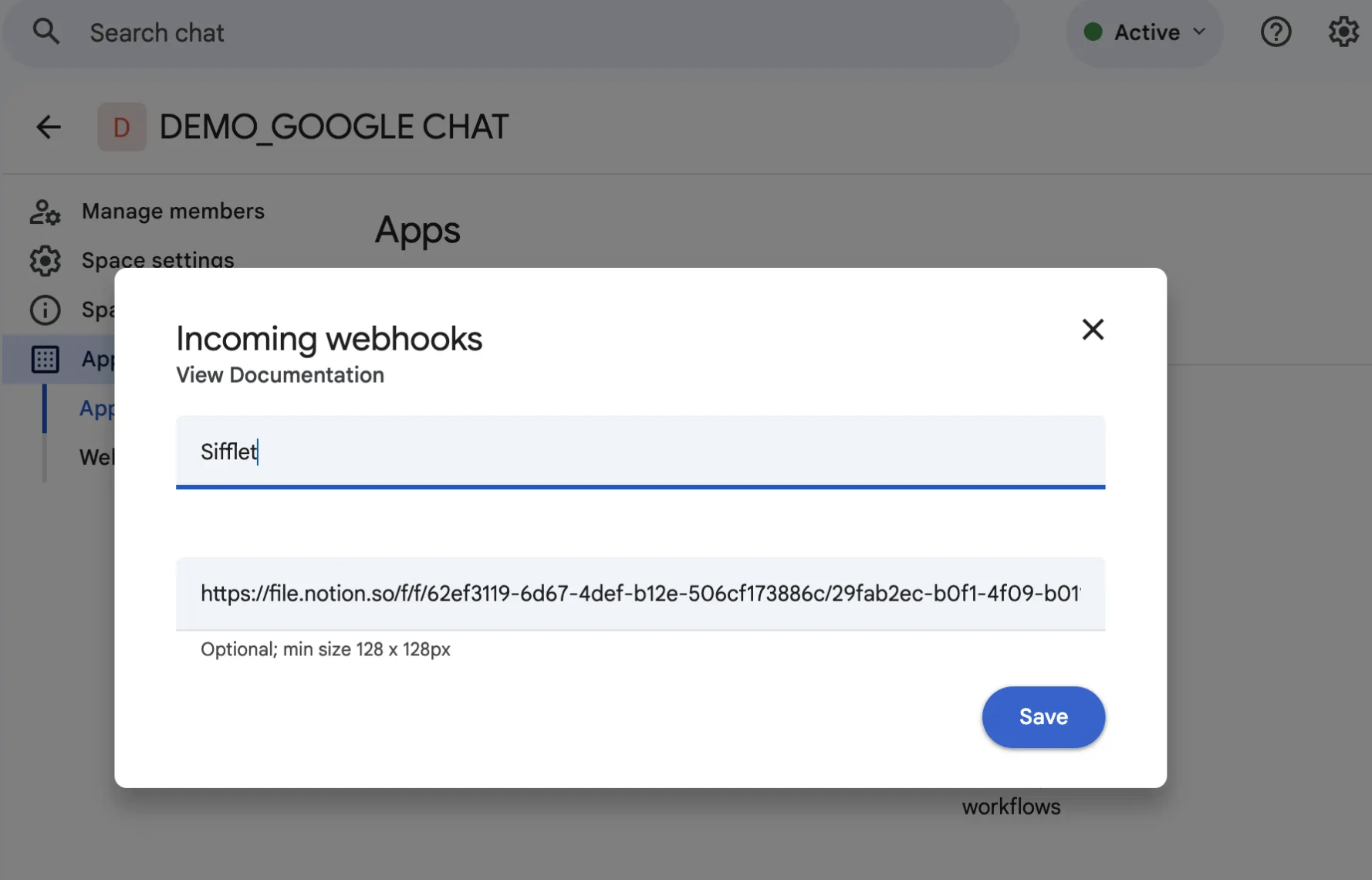Click the DEMO_GOOGLE CHAT space title
1372x880 pixels.
point(334,127)
